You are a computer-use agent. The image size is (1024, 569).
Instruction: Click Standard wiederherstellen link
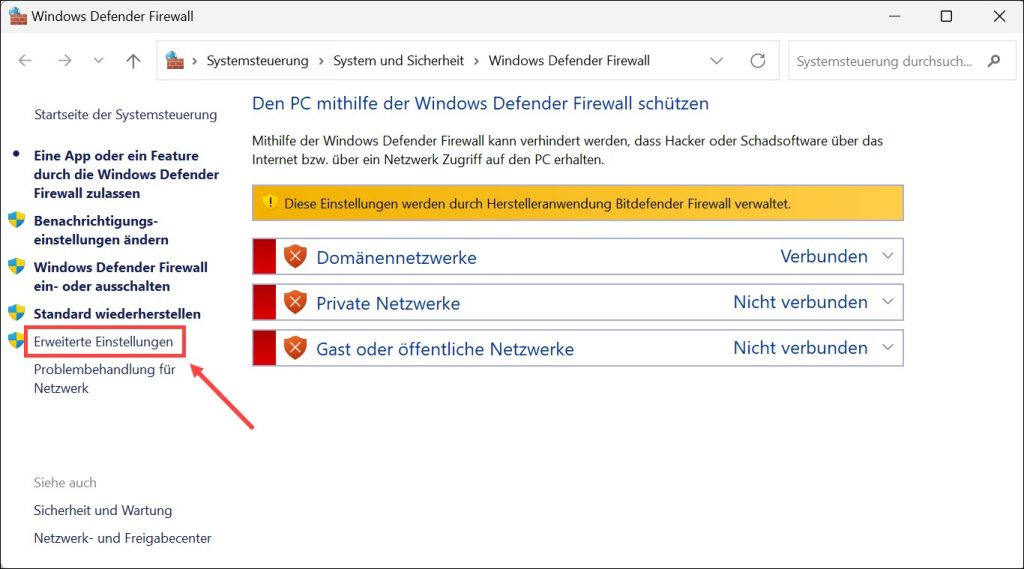point(117,314)
